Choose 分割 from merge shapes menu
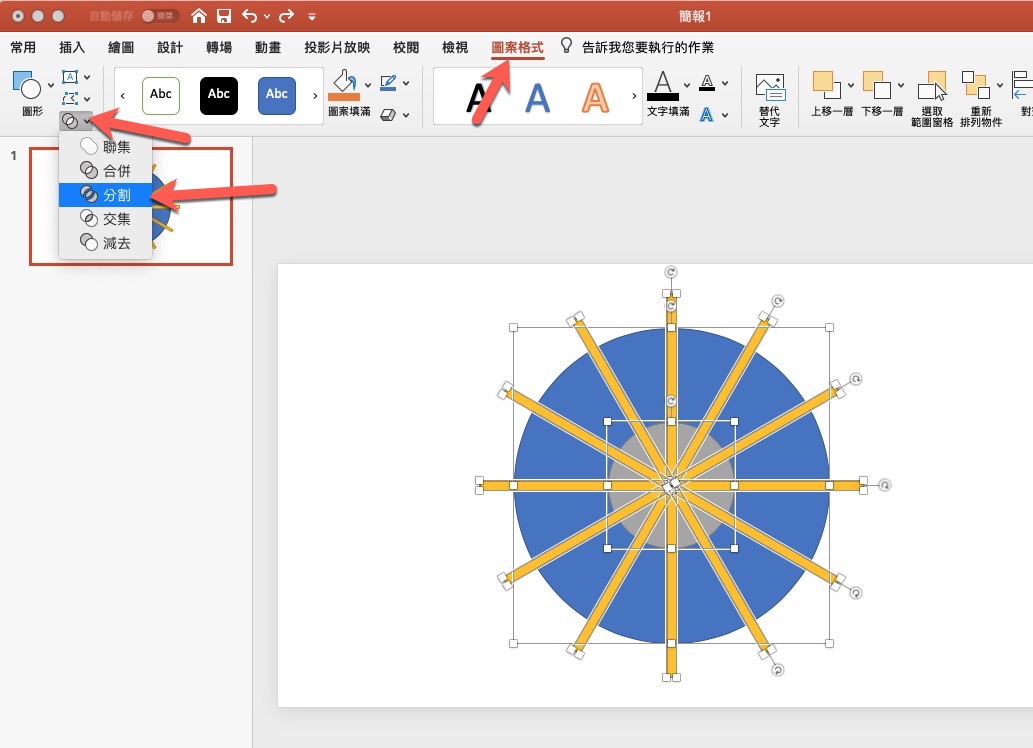 116,195
